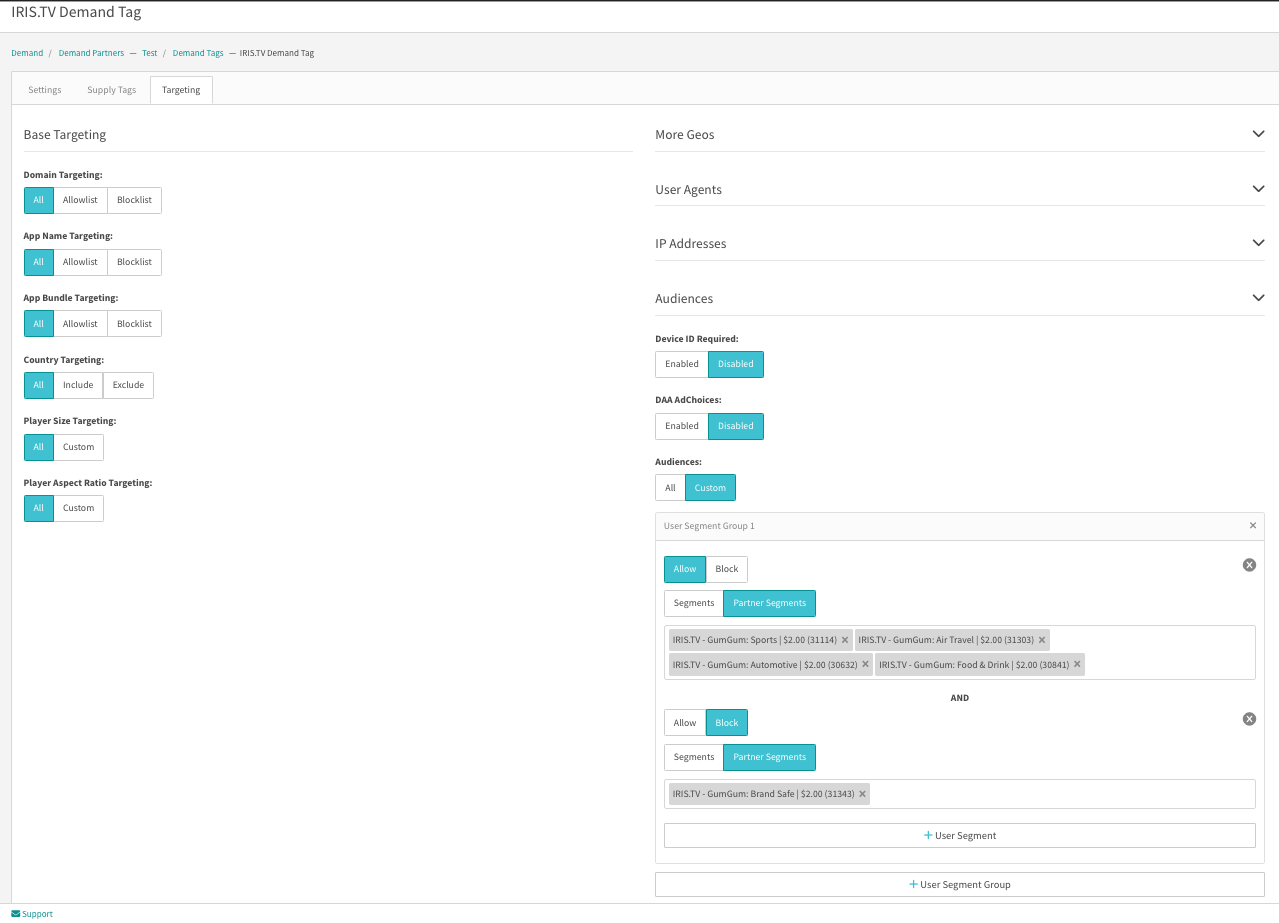Screen dimensions: 1279x923
Task: Go to Demand breadcrumb link
Action: (x=27, y=53)
